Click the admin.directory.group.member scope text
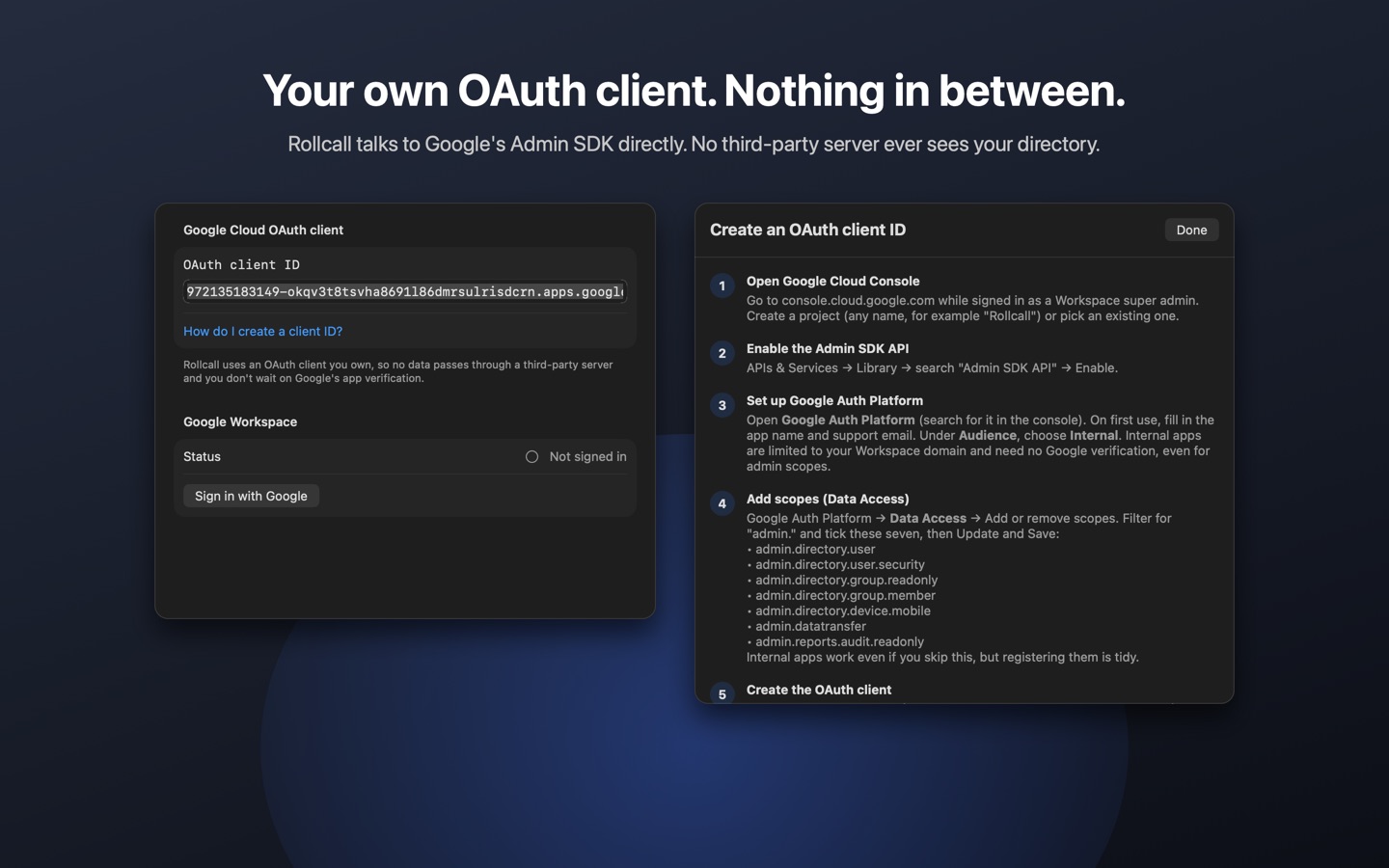Image resolution: width=1389 pixels, height=868 pixels. click(845, 595)
